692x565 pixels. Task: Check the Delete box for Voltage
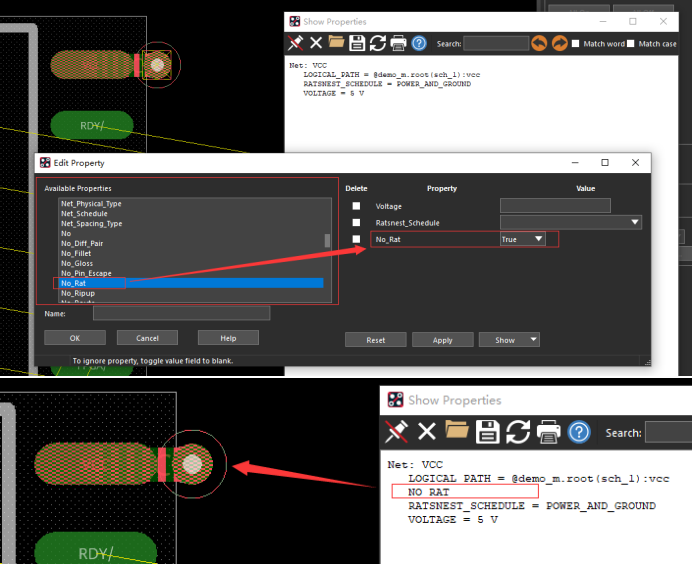tap(356, 206)
